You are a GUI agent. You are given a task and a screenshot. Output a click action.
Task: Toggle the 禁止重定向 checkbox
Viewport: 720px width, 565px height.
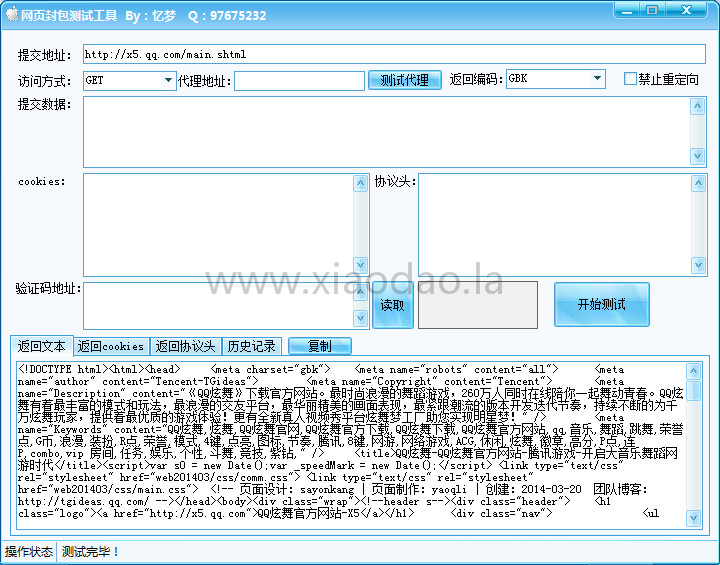630,79
